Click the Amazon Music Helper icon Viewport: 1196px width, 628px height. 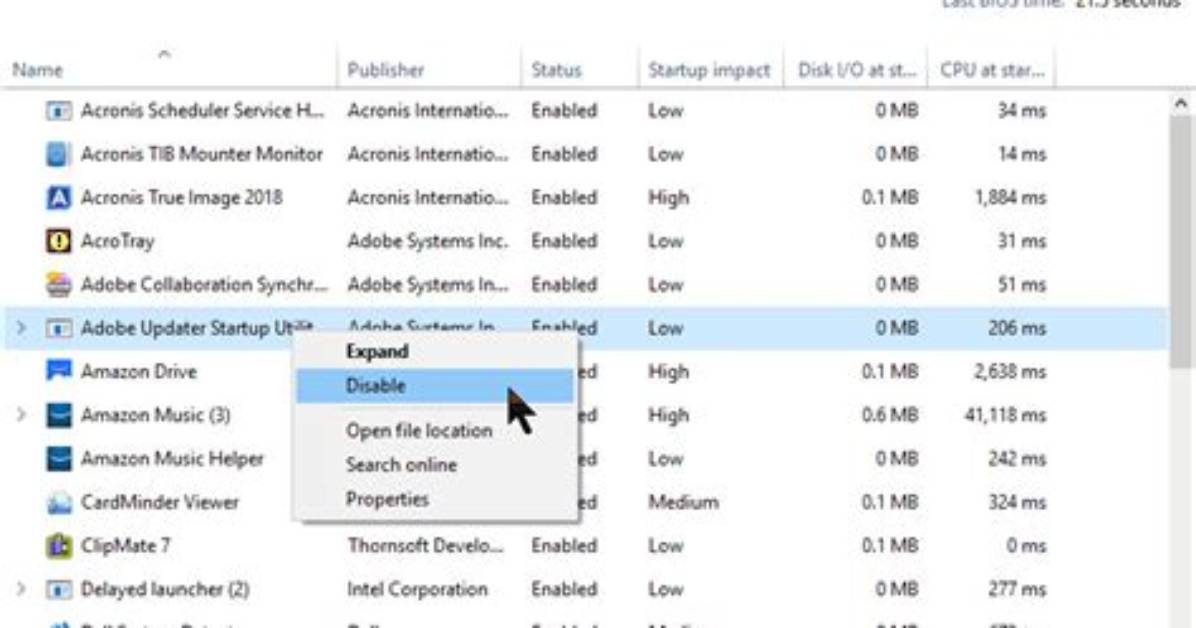59,459
